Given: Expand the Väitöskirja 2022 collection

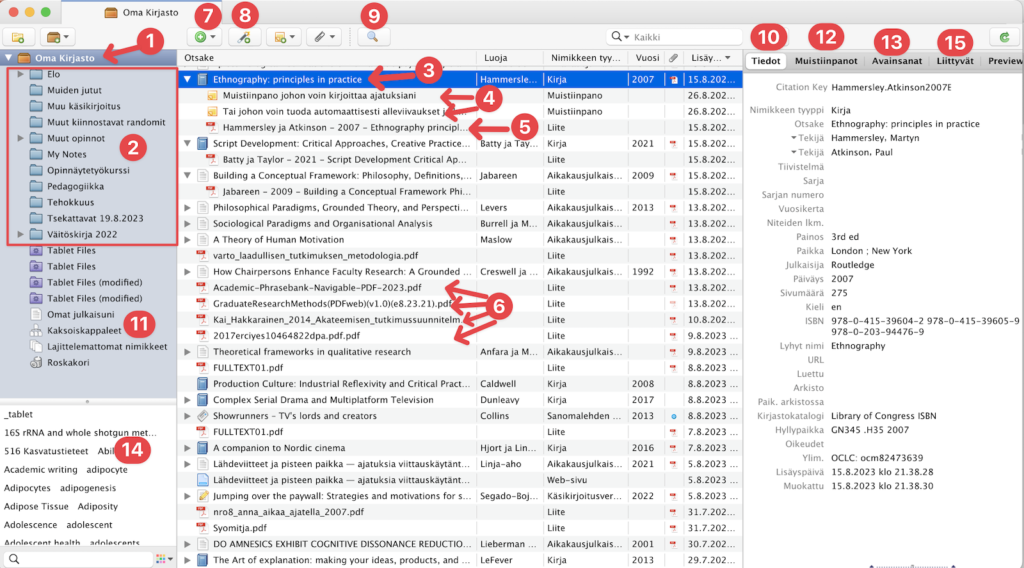Looking at the screenshot, I should [21, 234].
